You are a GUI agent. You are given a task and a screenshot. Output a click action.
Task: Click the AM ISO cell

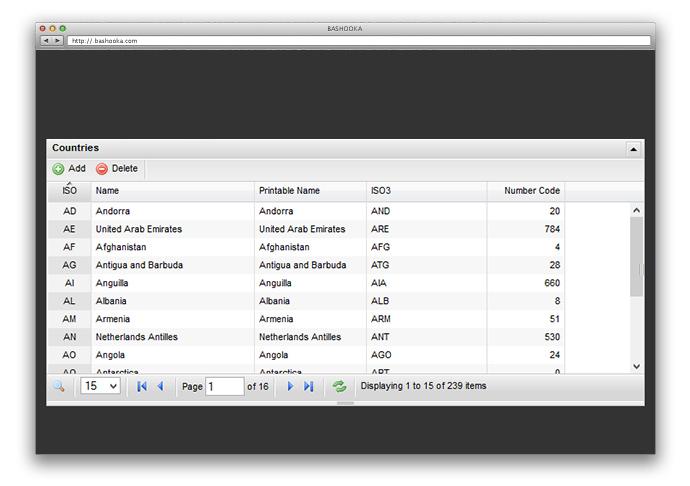pos(70,319)
